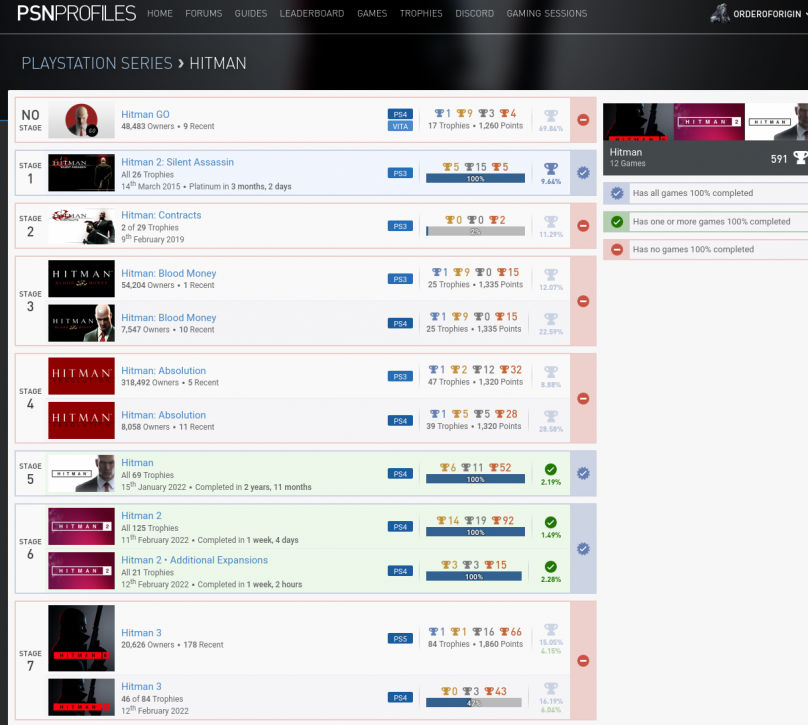The height and width of the screenshot is (725, 808).
Task: Click the PS3 badge on Hitman: Contracts
Action: (400, 225)
